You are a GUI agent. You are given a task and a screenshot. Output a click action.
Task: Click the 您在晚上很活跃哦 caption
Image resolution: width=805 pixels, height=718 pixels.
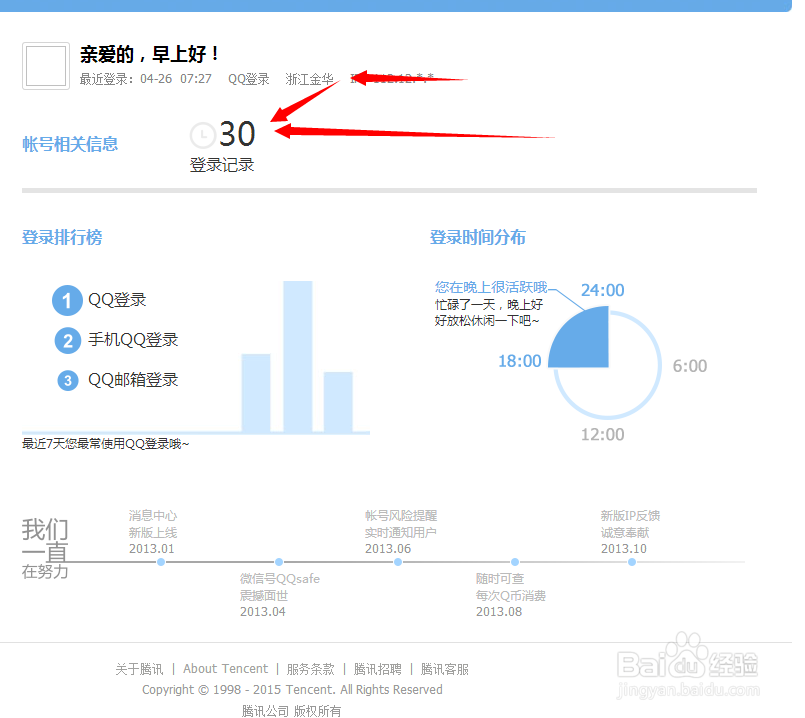coord(491,287)
